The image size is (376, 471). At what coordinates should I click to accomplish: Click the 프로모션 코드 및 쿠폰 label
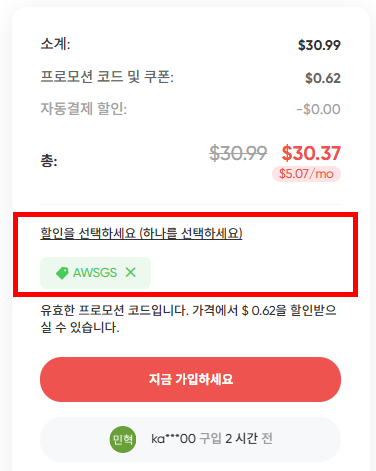tap(107, 77)
